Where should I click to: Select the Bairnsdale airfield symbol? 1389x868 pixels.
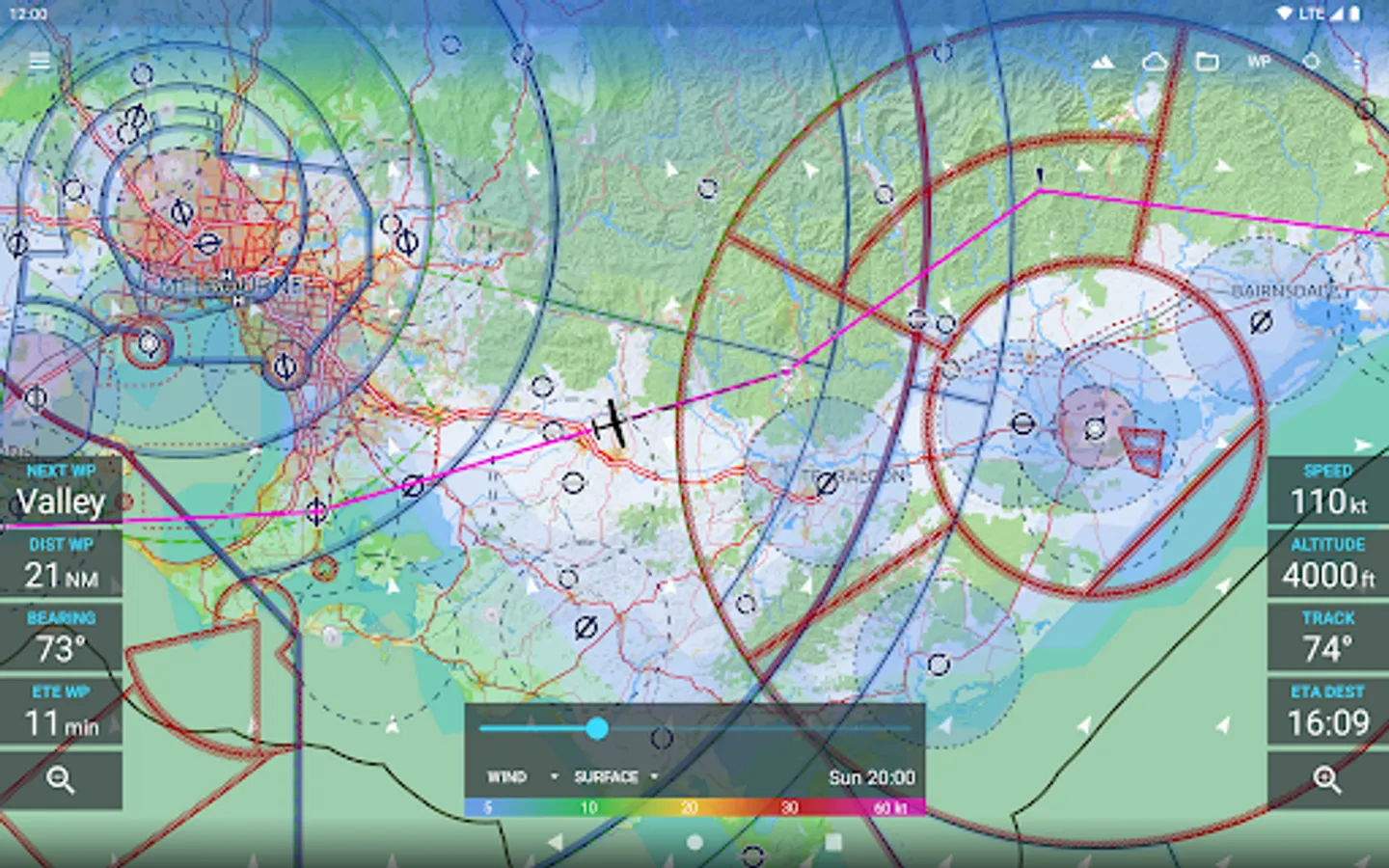click(x=1261, y=322)
